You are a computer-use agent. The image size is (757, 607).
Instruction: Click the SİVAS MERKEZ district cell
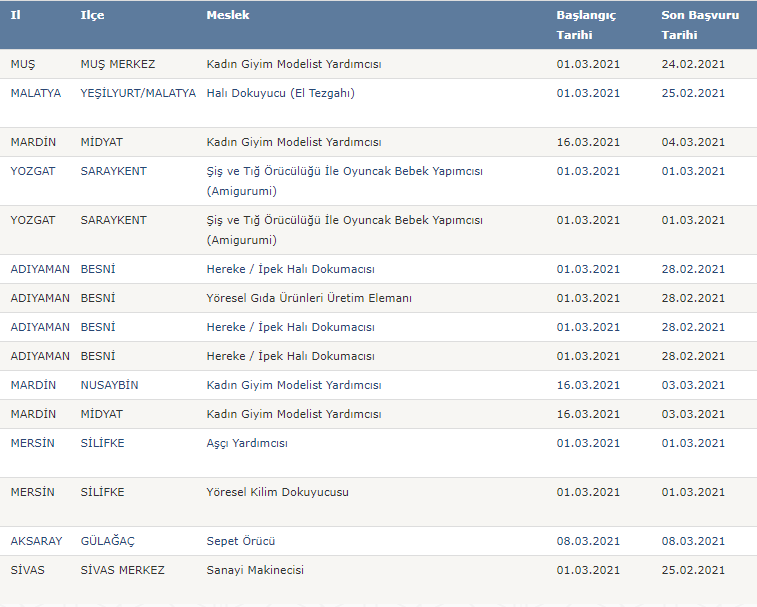[x=122, y=570]
